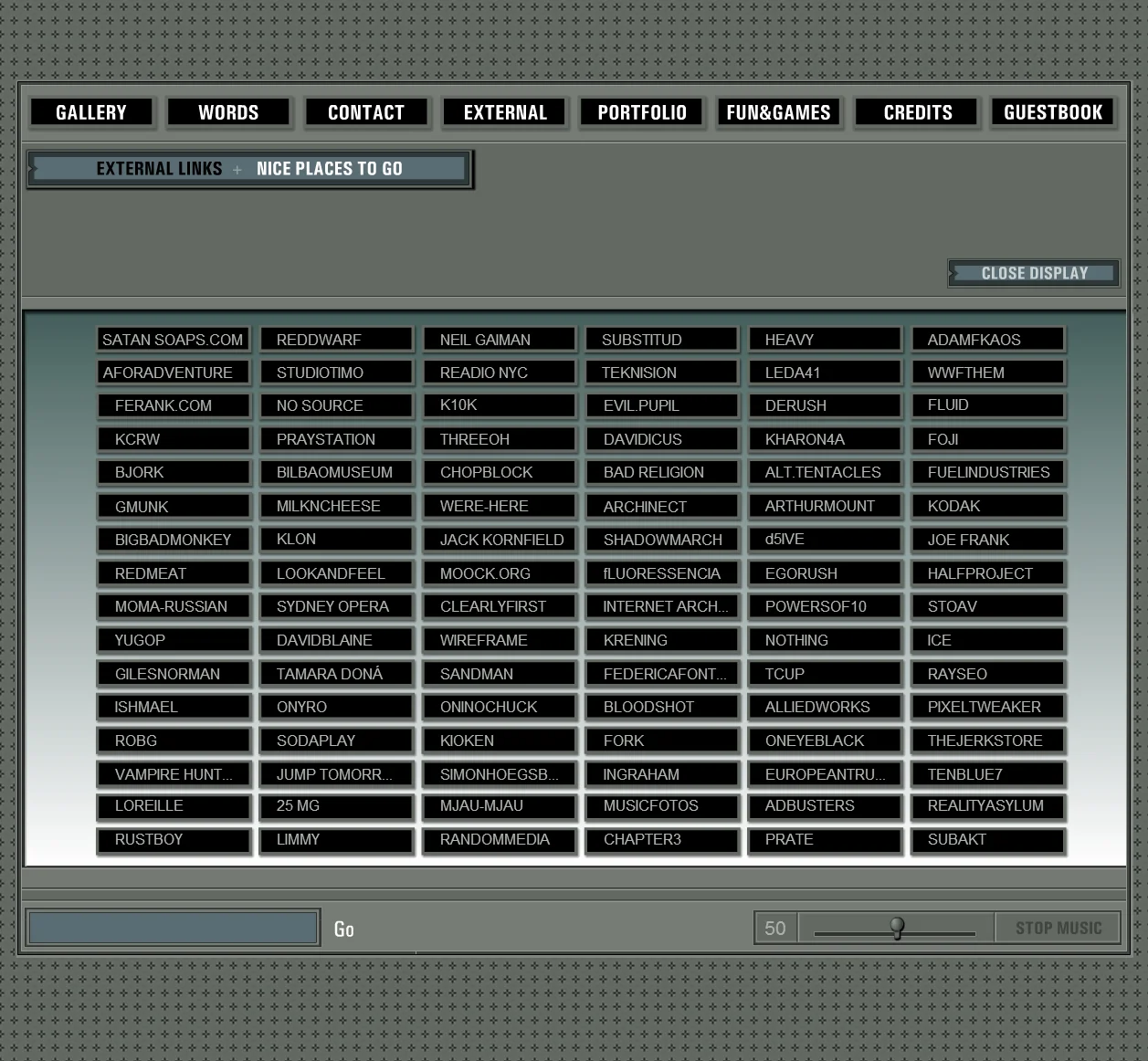Click the AFORADVENTURE link

coord(174,373)
